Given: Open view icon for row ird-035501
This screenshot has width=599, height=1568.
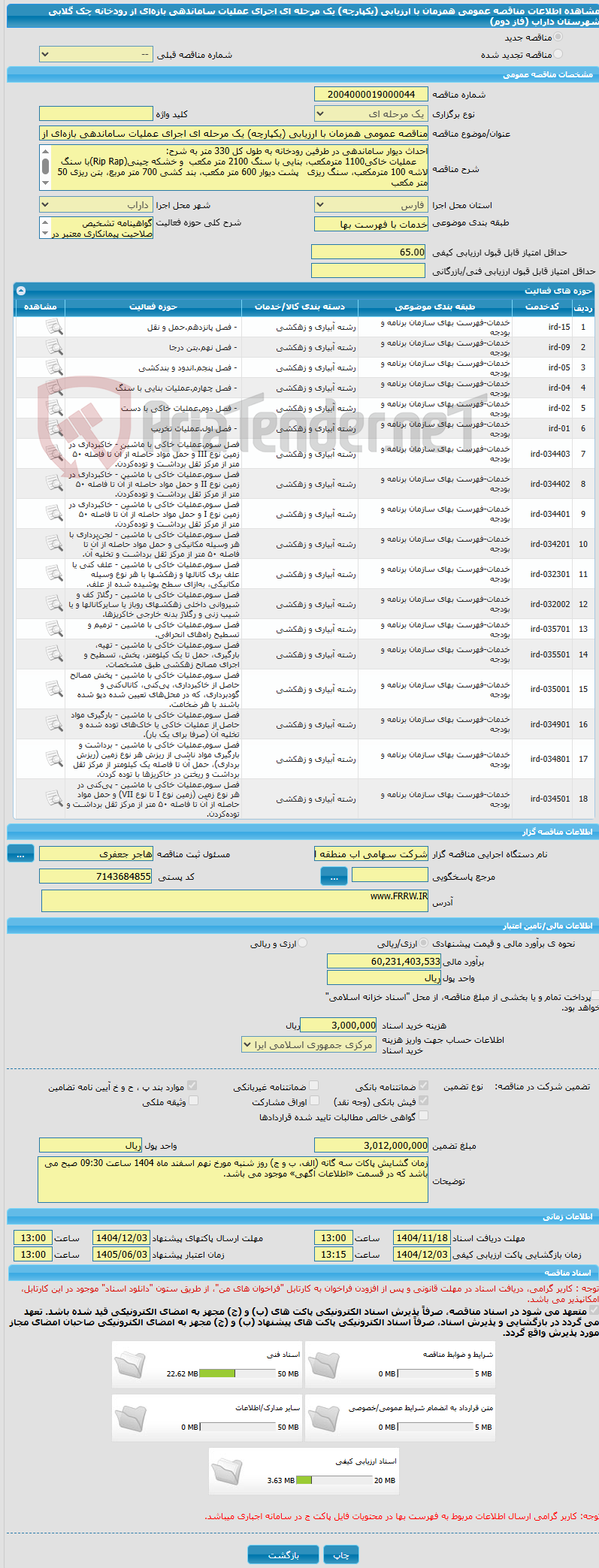Looking at the screenshot, I should click(53, 654).
